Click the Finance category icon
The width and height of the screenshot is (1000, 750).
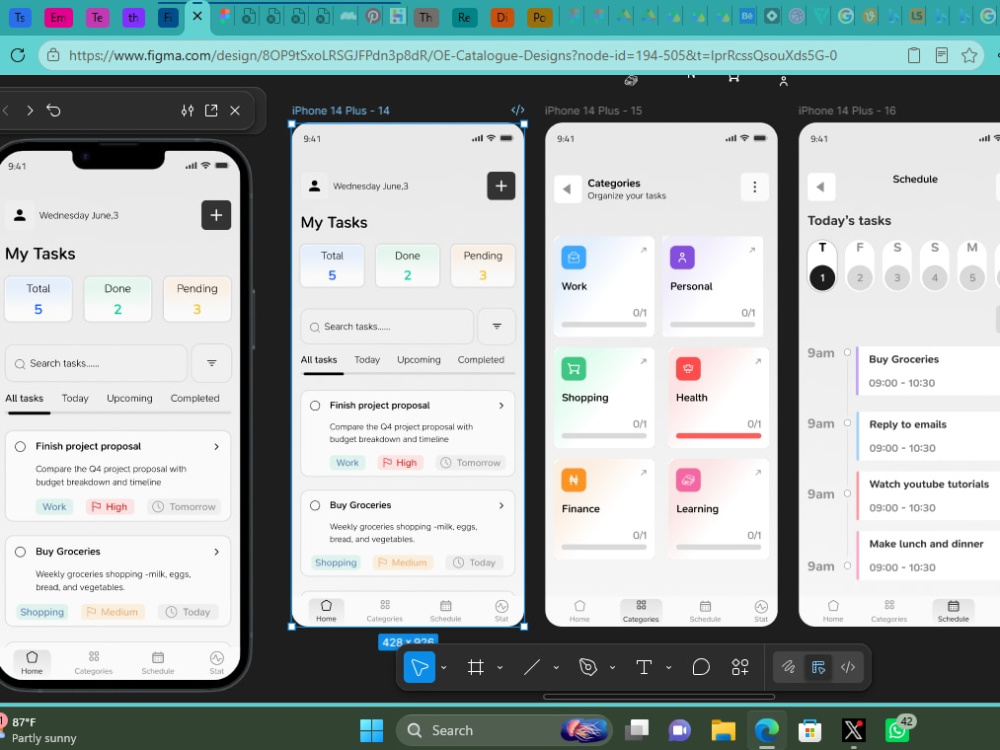click(x=573, y=480)
